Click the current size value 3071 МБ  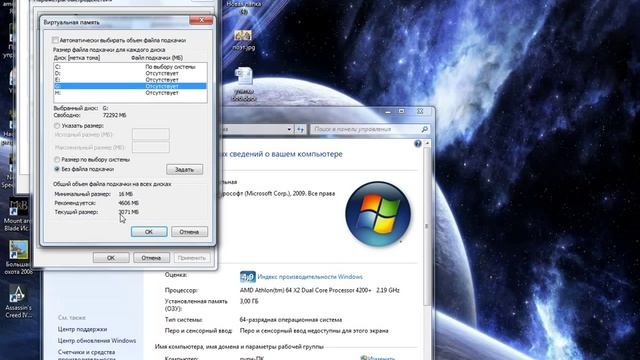(x=128, y=212)
